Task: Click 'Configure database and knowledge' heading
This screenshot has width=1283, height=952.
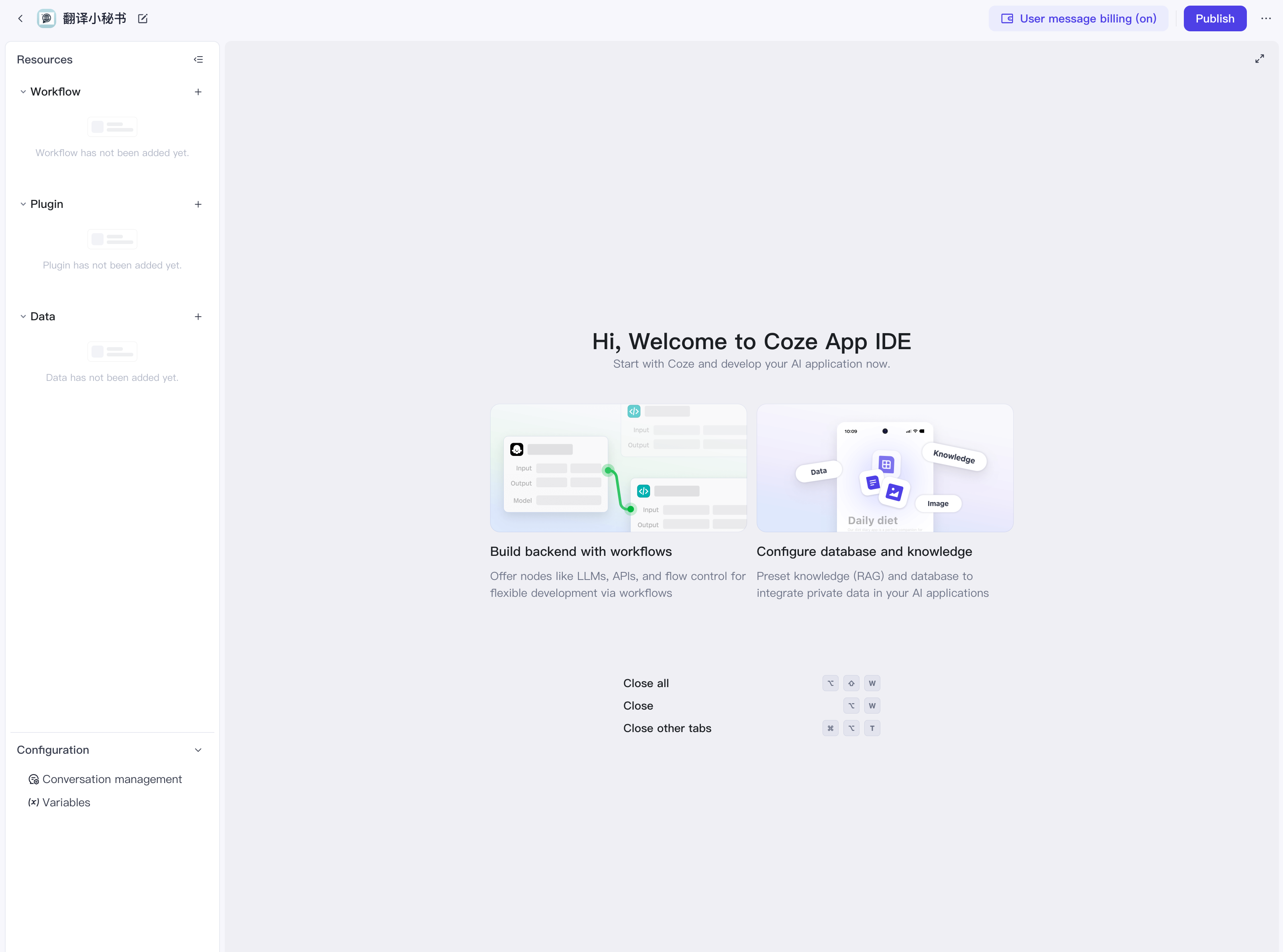Action: [x=864, y=551]
